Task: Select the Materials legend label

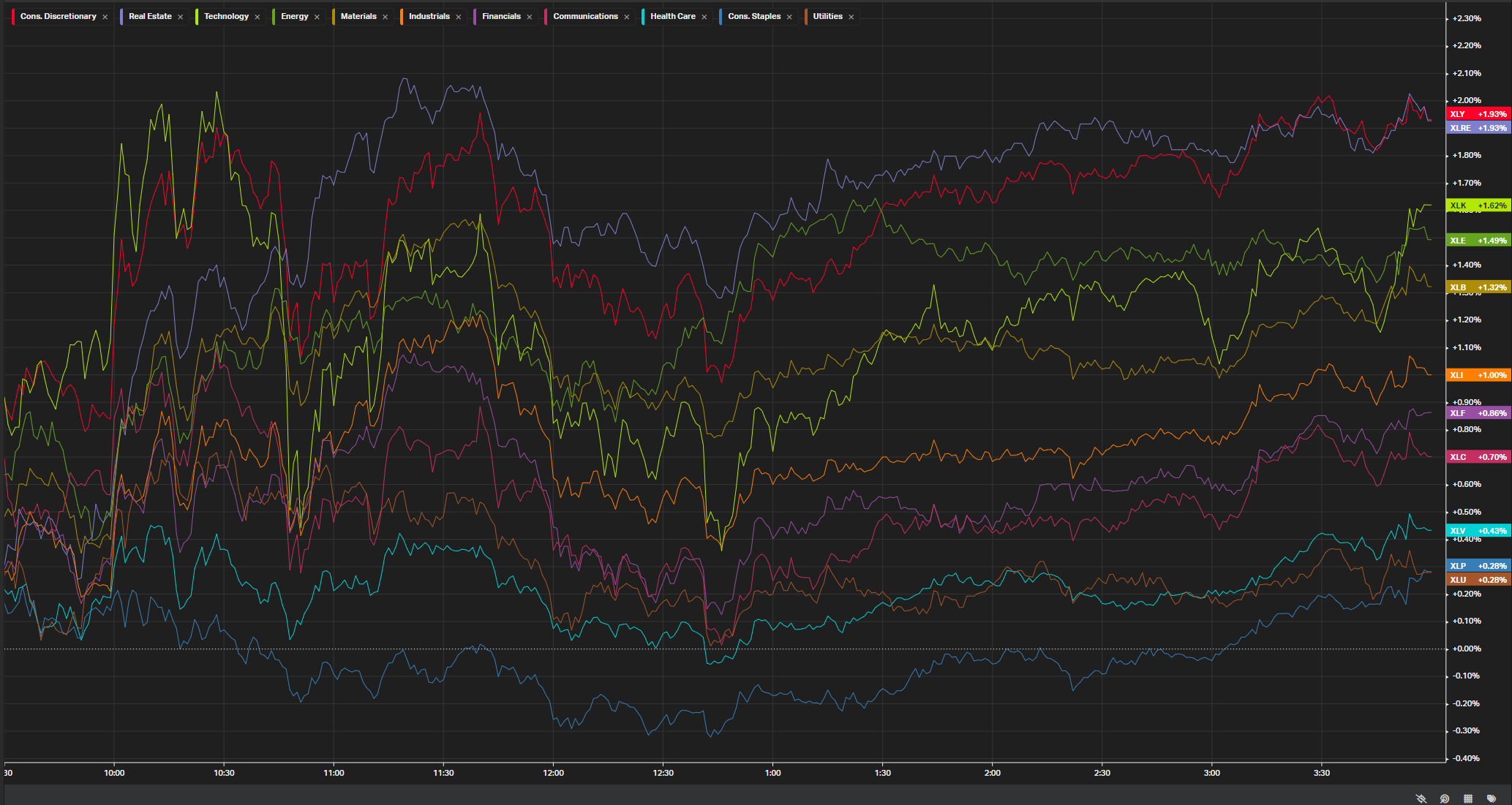Action: (x=358, y=16)
